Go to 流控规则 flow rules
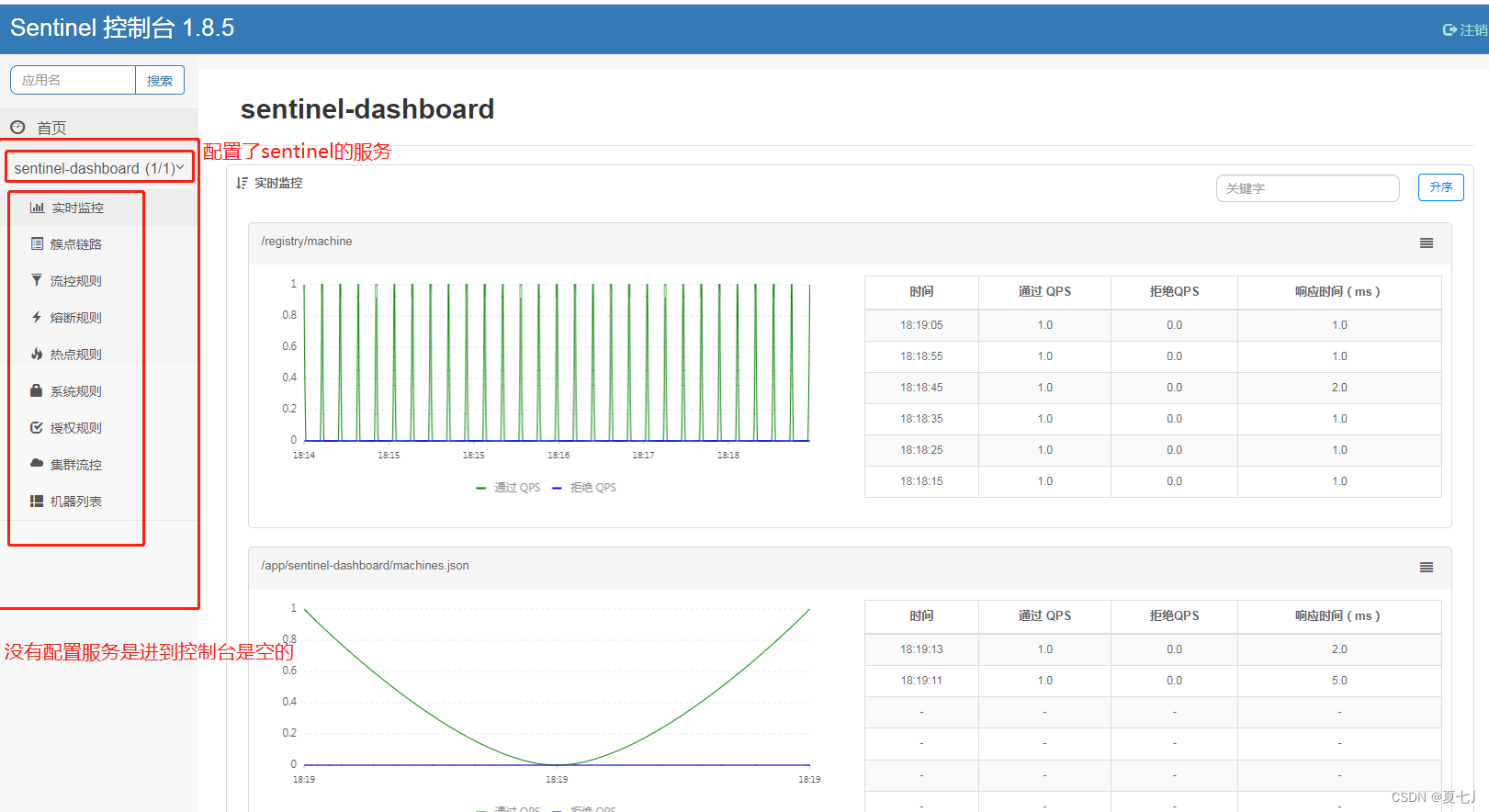1489x812 pixels. click(x=75, y=281)
